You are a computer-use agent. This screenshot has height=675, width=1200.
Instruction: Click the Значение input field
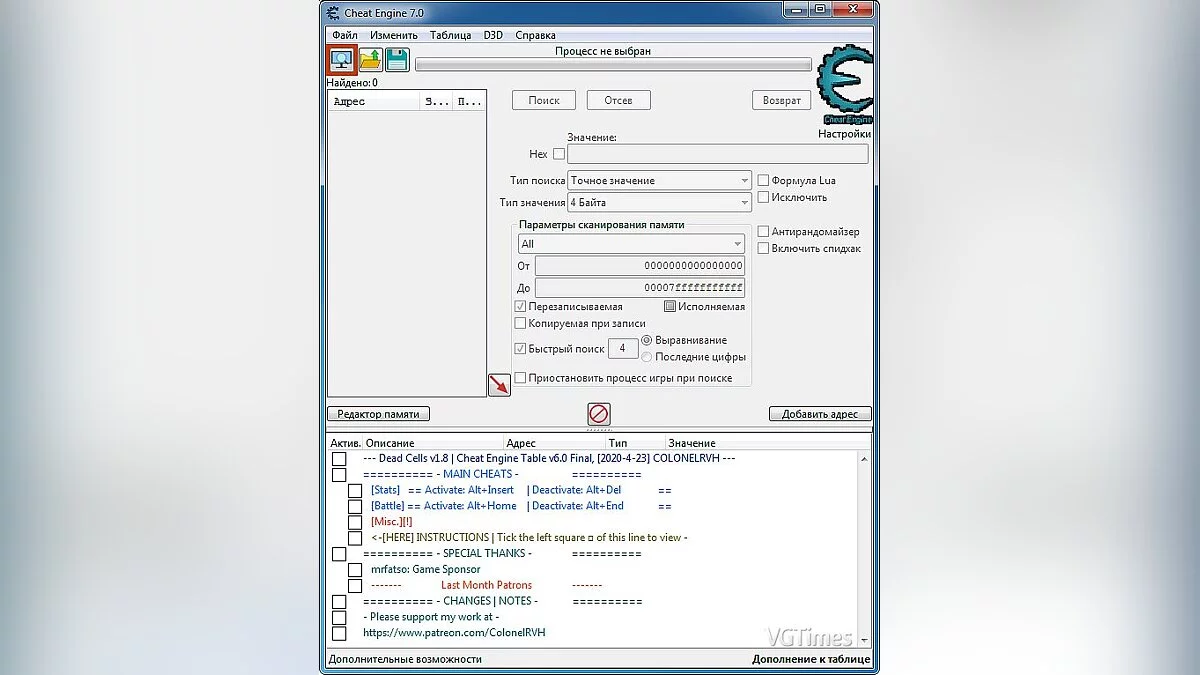717,154
